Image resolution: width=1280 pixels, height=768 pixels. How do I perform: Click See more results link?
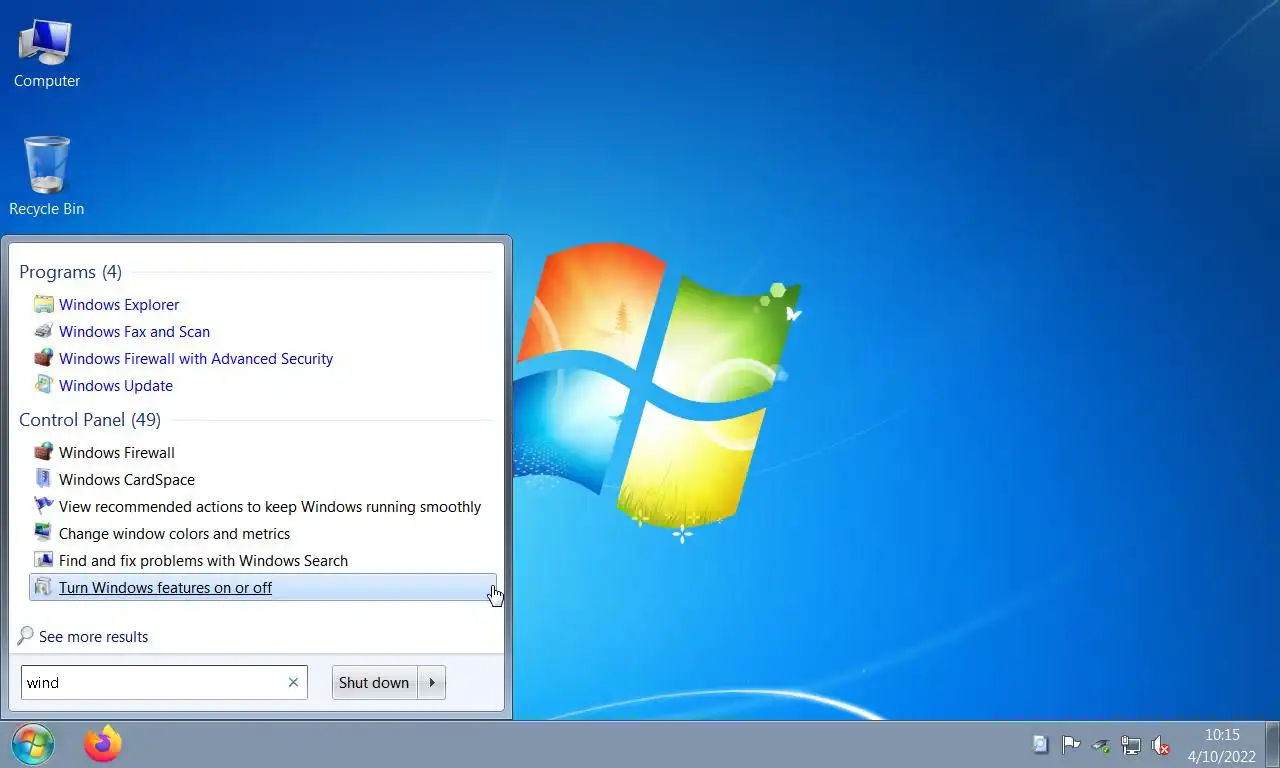(x=93, y=636)
